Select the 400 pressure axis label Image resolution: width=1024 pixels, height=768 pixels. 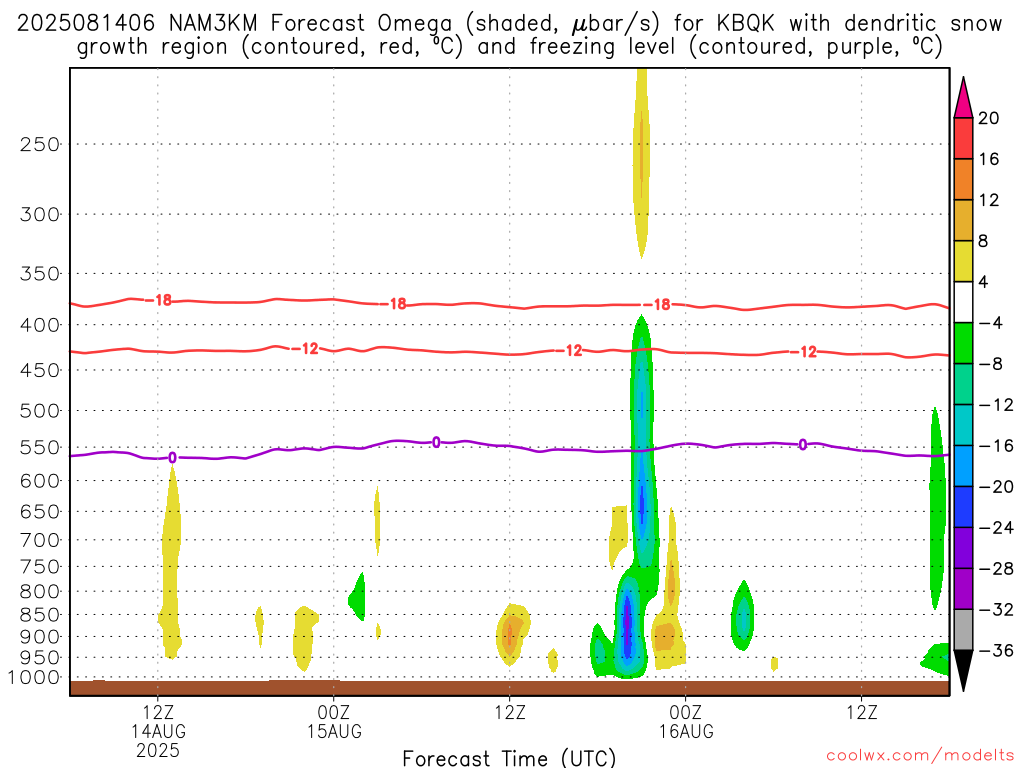40,325
